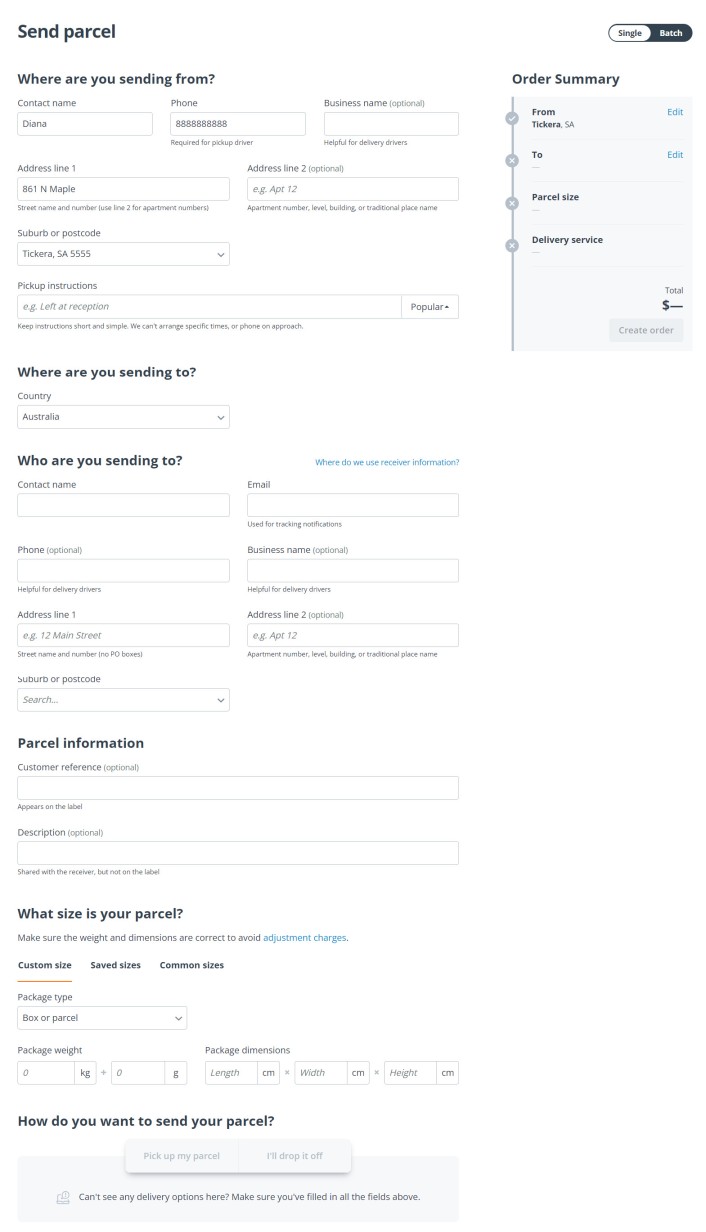Open the Country dropdown
The height and width of the screenshot is (1232, 706).
pyautogui.click(x=123, y=417)
